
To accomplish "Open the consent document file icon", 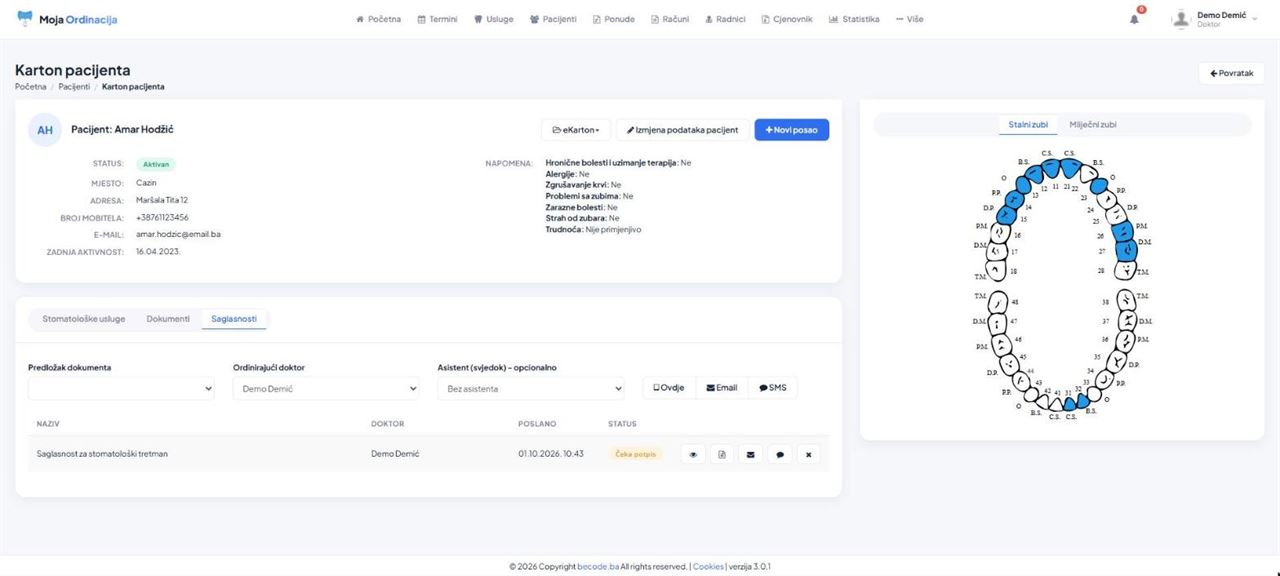I will tap(722, 454).
